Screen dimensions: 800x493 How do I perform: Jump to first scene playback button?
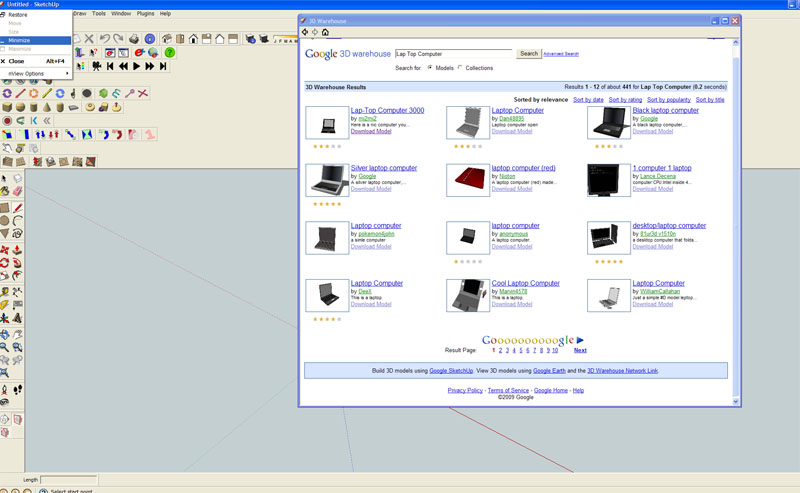110,66
